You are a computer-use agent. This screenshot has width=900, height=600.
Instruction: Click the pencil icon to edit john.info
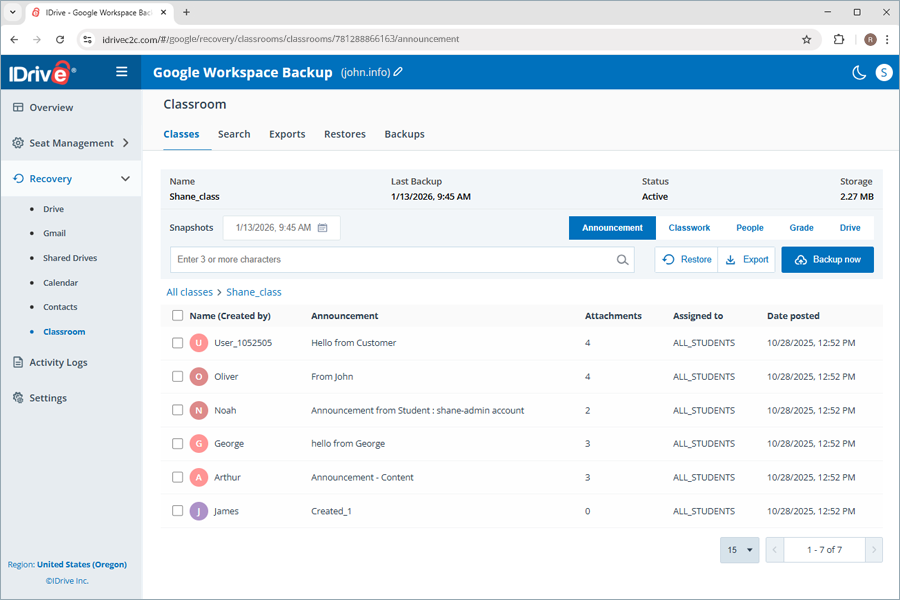pyautogui.click(x=398, y=72)
